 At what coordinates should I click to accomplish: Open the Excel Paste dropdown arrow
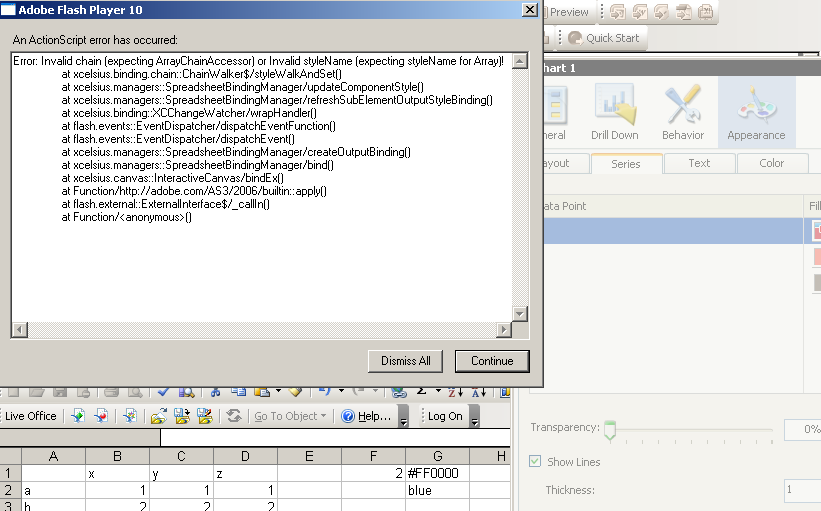tap(279, 391)
